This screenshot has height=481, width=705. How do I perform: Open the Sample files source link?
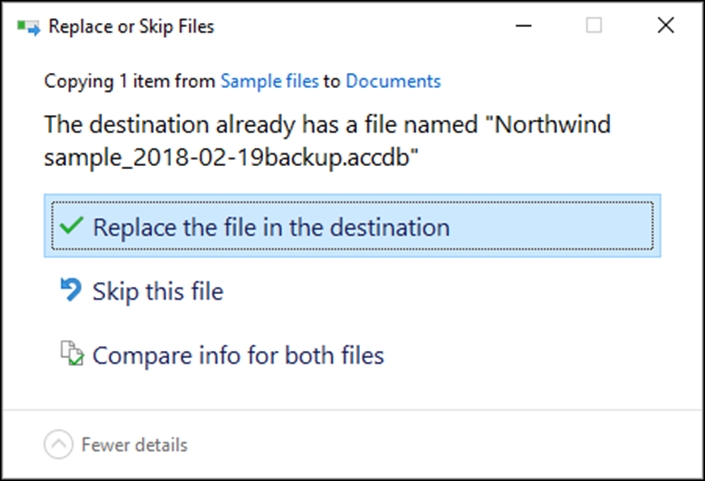tap(270, 81)
